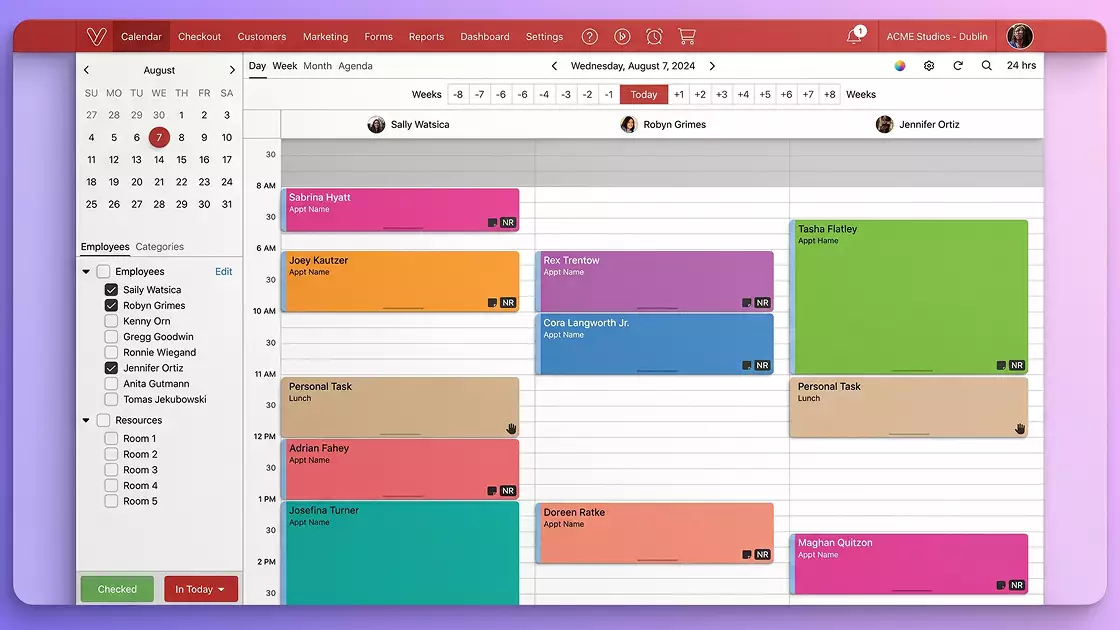Viewport: 1120px width, 630px height.
Task: Click NR badge on Tasha Flatley appointment
Action: click(x=1016, y=366)
